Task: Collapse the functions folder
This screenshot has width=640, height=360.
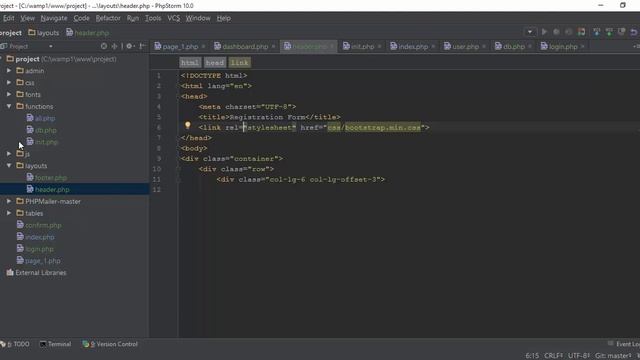Action: click(x=9, y=106)
